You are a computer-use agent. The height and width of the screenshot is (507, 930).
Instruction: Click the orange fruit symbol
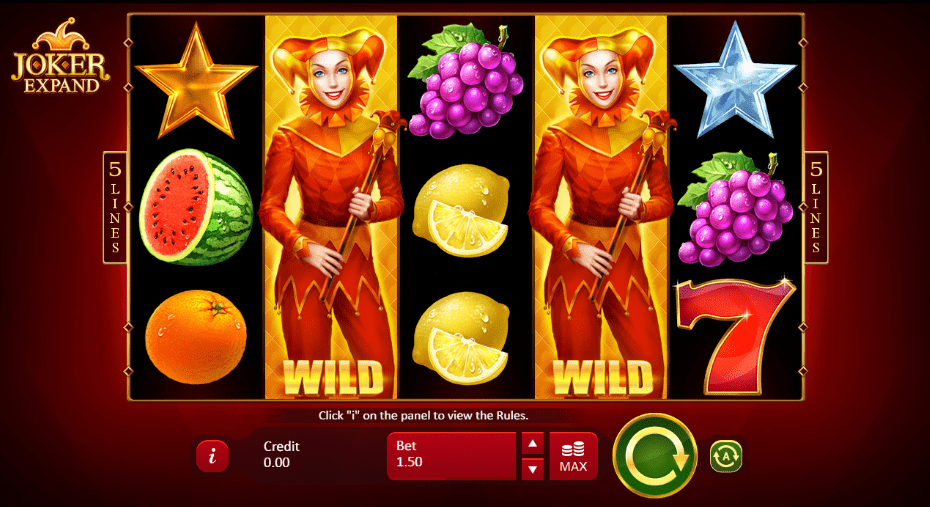196,336
